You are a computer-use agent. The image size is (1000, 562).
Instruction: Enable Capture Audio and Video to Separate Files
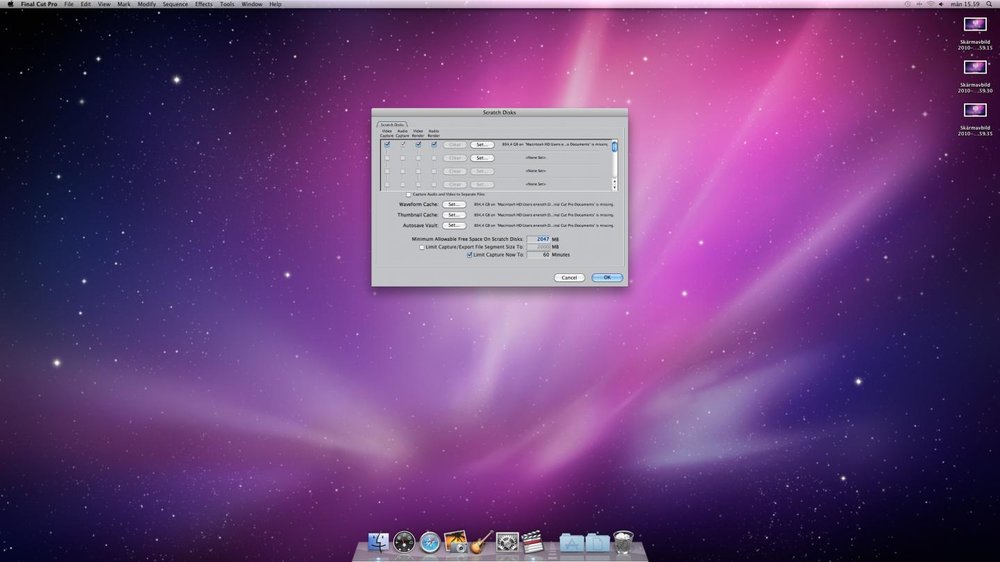click(x=407, y=194)
